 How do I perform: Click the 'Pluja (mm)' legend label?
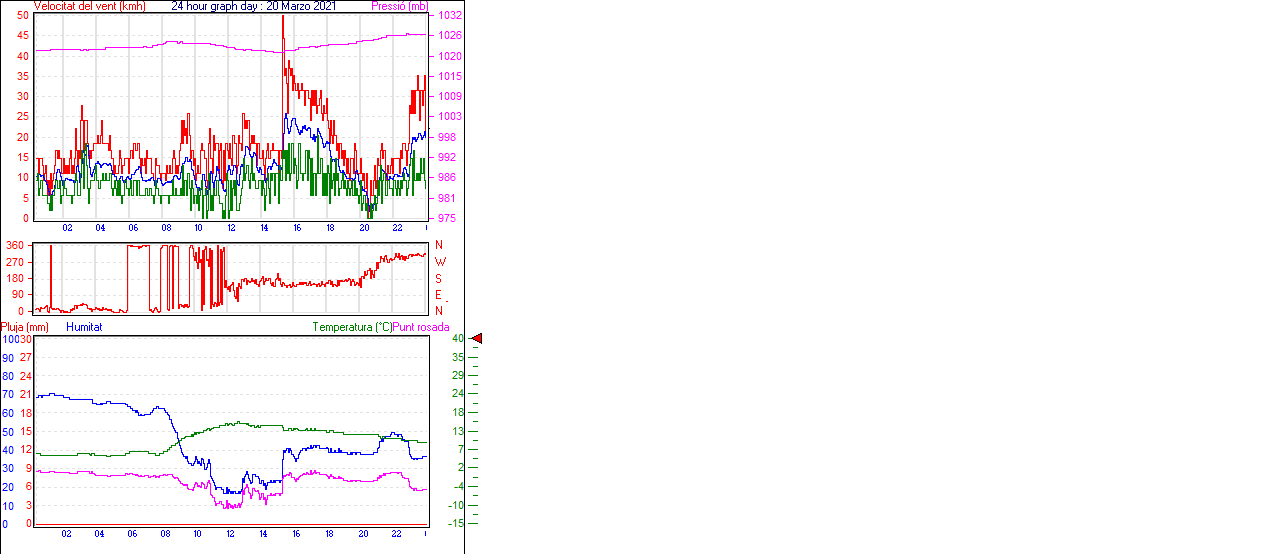click(x=25, y=327)
